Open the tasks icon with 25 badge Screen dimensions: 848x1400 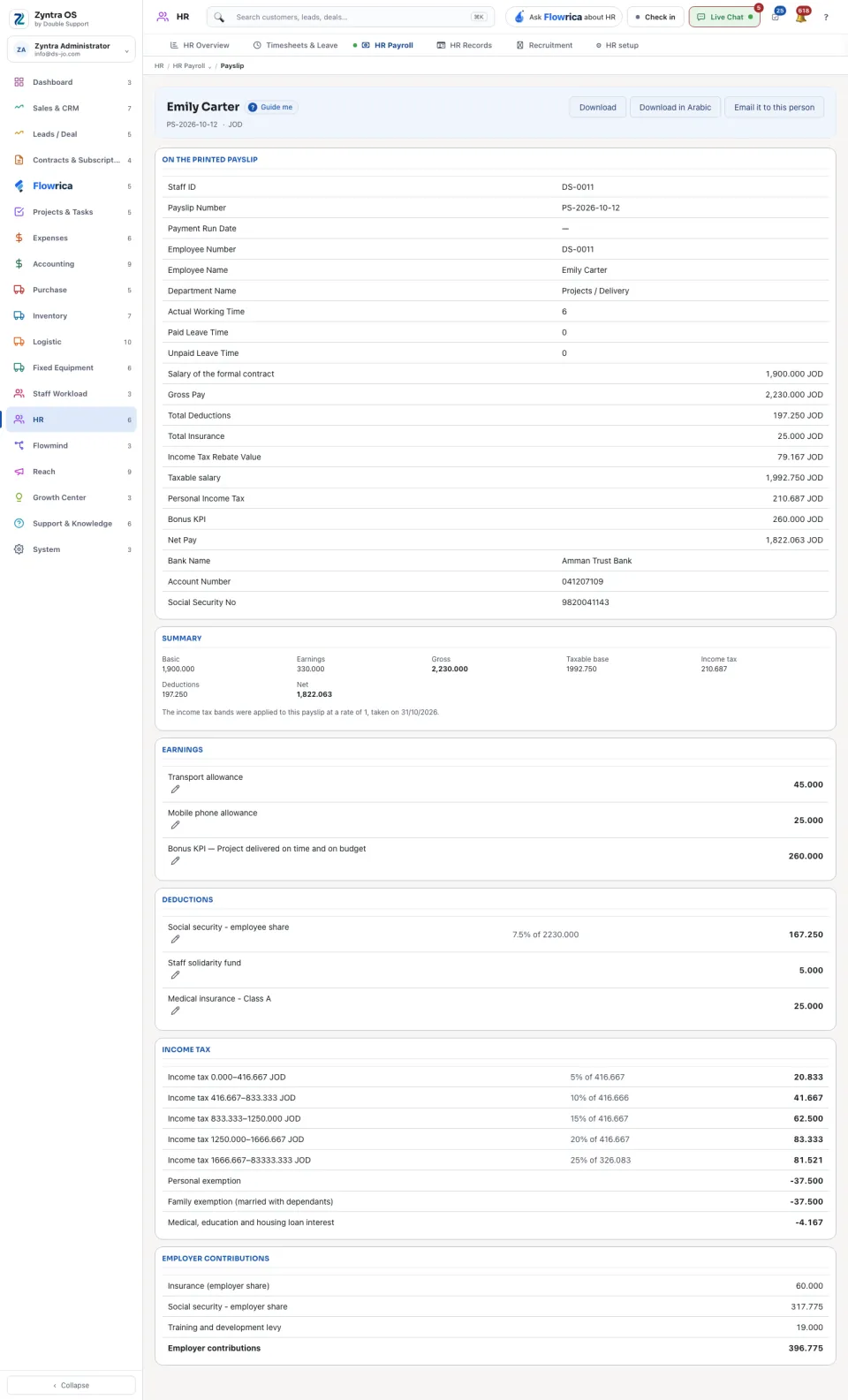[x=775, y=17]
